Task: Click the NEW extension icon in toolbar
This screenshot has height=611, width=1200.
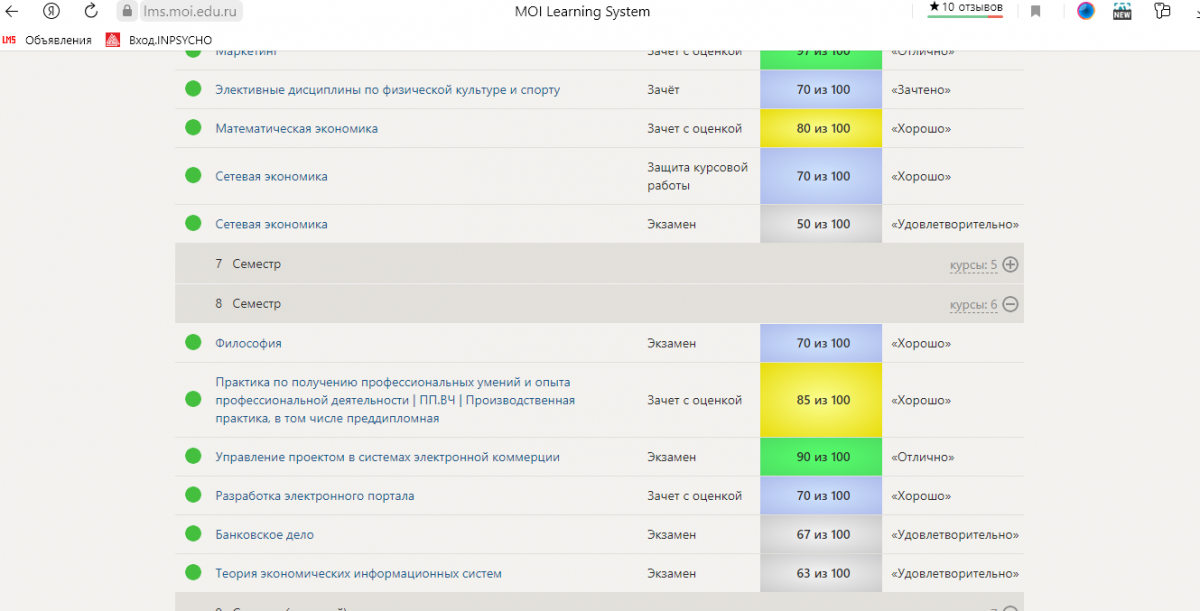Action: [1122, 12]
